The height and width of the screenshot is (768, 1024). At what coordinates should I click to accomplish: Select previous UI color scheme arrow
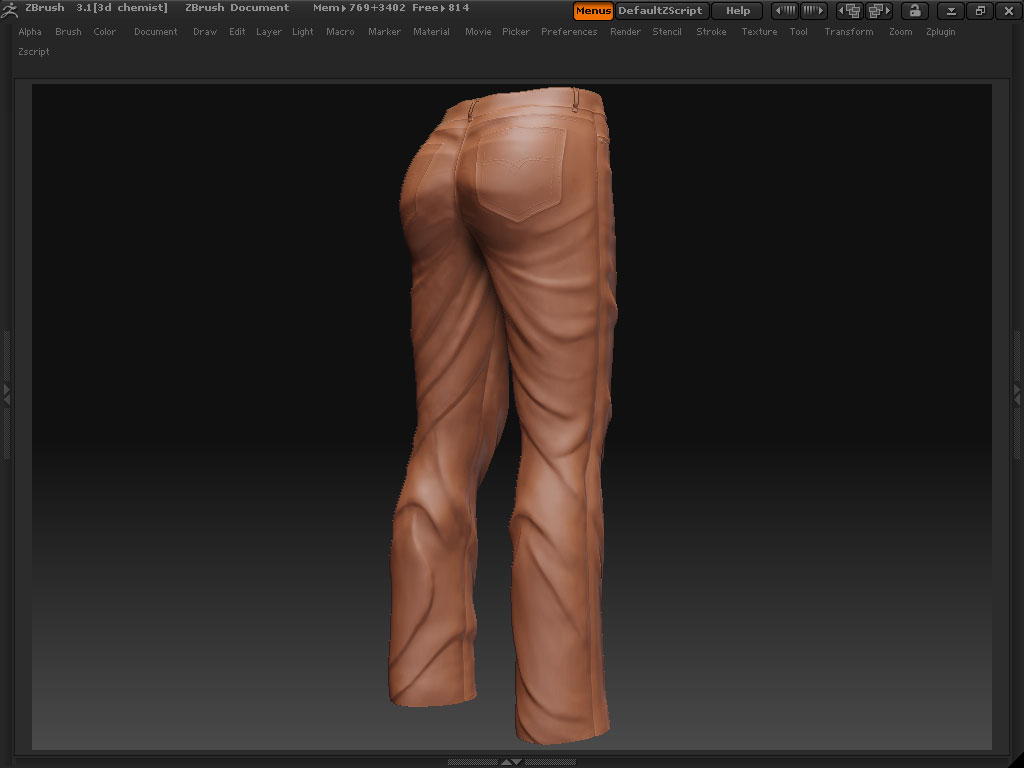(785, 10)
